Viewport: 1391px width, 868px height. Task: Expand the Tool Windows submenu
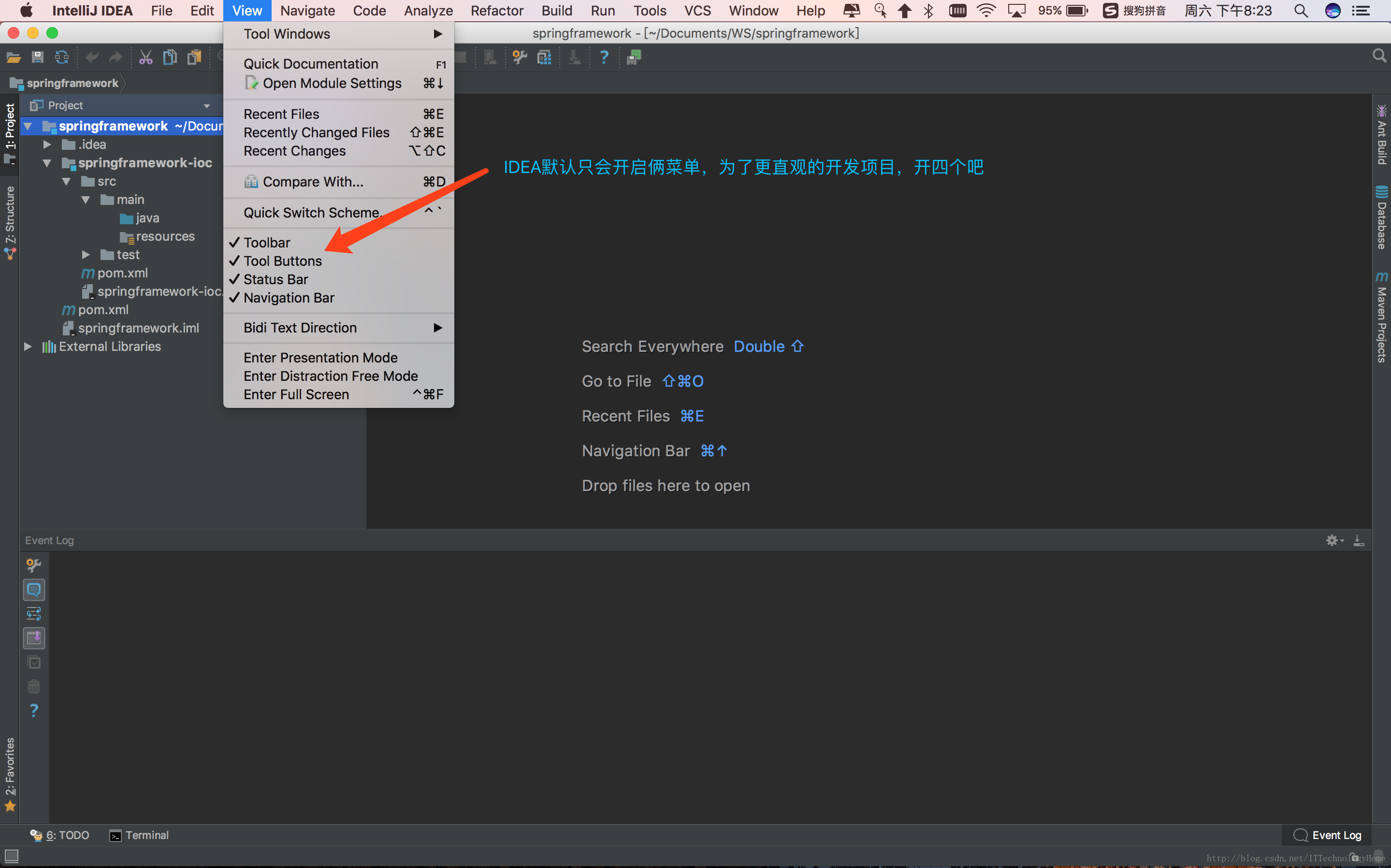point(339,34)
